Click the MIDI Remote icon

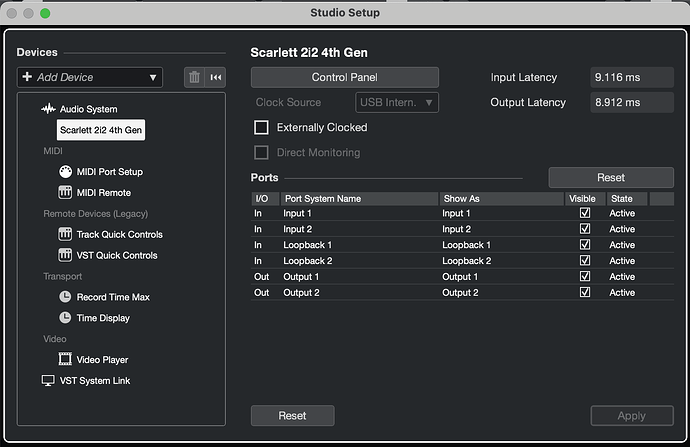click(65, 192)
